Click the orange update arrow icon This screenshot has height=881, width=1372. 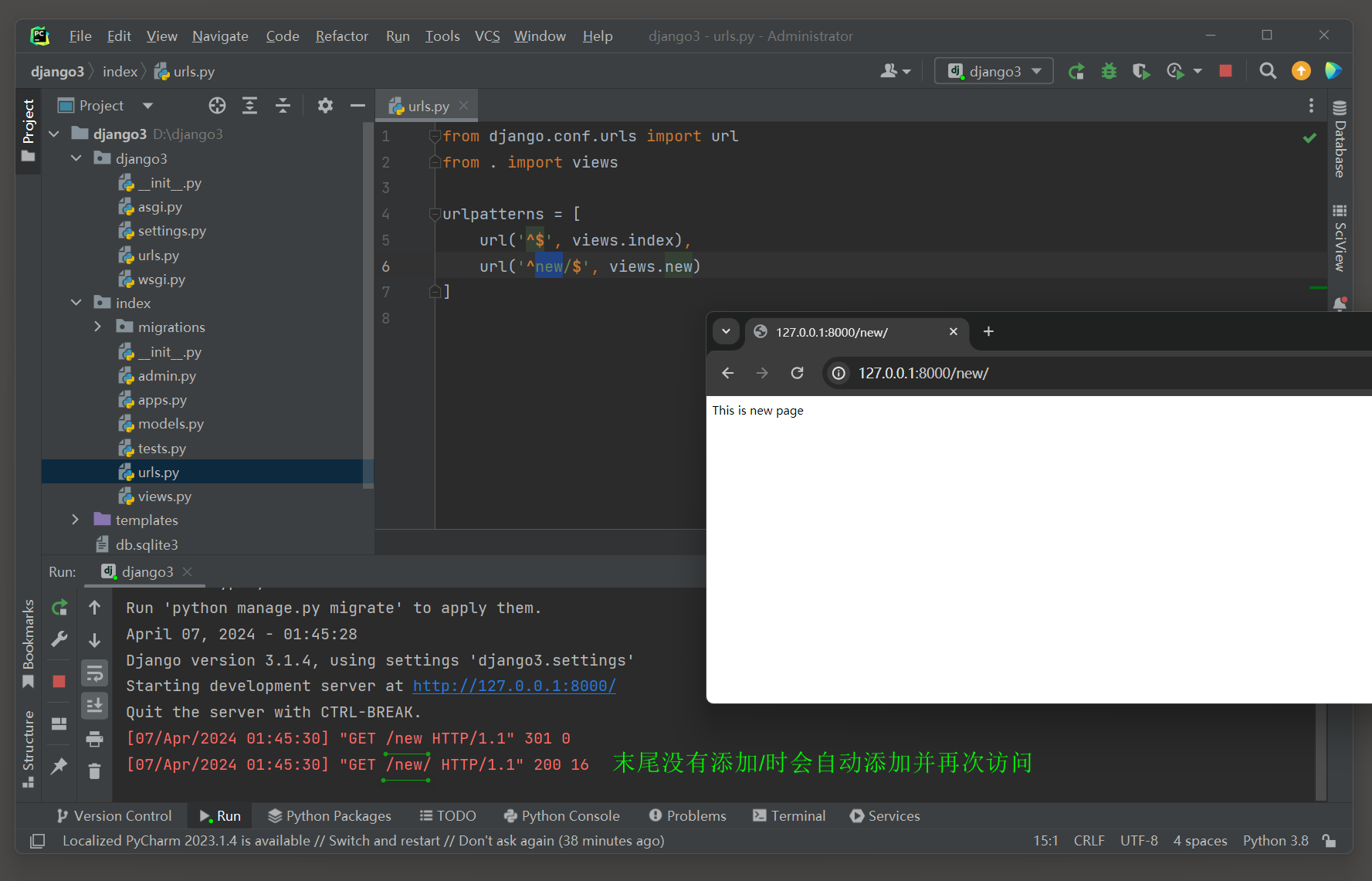(1301, 71)
